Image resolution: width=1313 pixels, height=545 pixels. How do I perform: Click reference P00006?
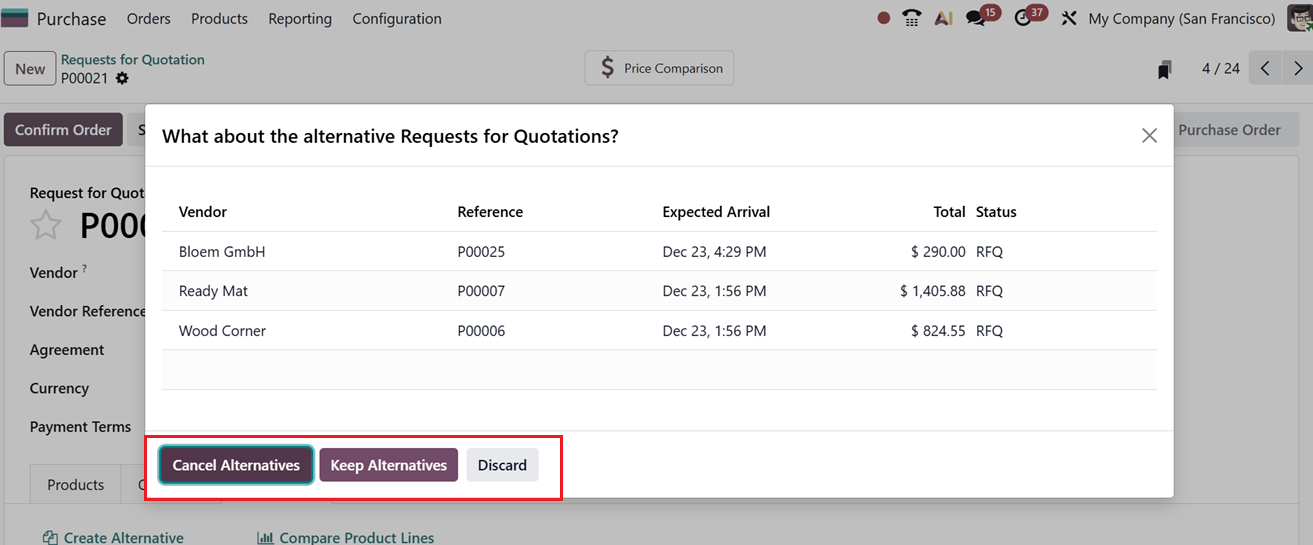coord(481,330)
